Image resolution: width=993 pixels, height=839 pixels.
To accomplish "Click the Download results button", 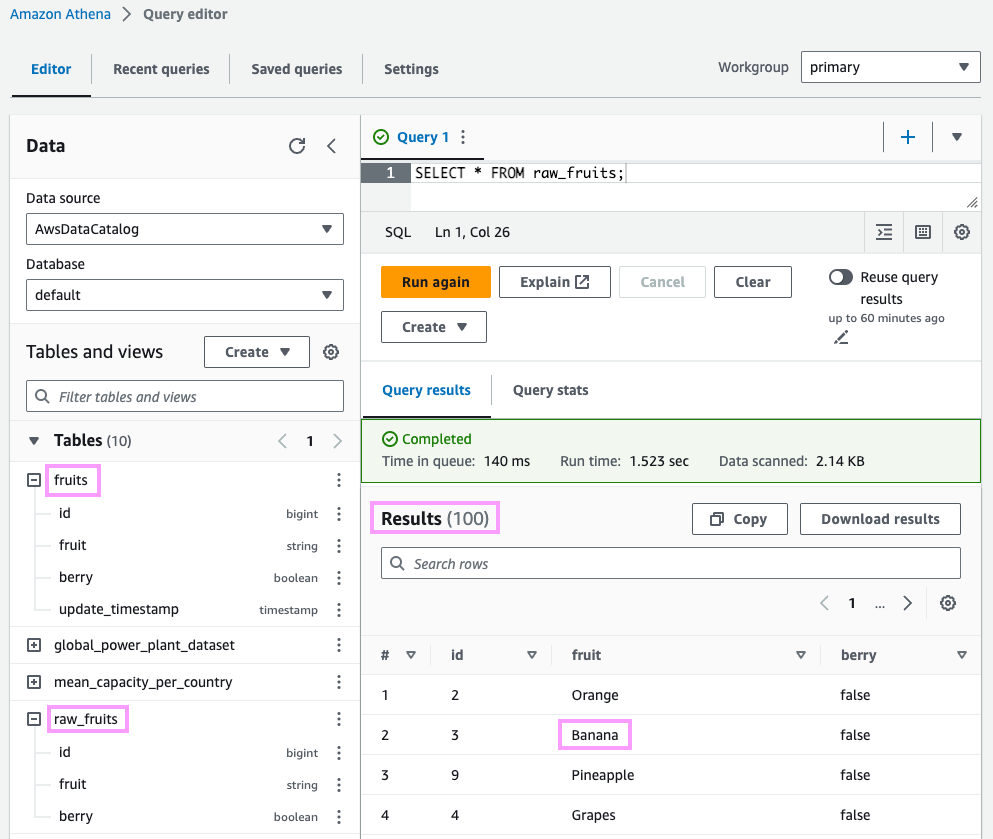I will (x=880, y=519).
